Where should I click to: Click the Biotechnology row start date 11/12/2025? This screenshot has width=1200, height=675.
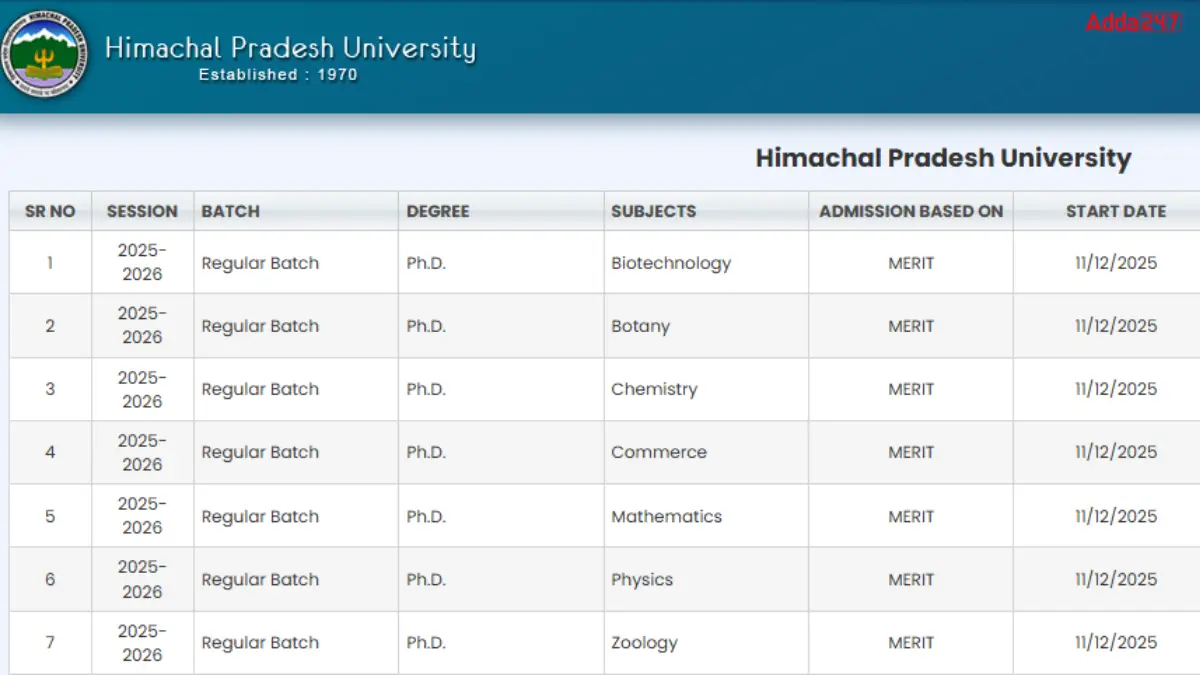1115,263
